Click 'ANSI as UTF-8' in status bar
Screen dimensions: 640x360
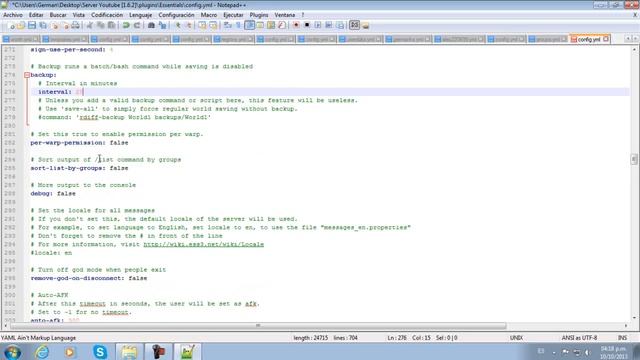coord(579,338)
